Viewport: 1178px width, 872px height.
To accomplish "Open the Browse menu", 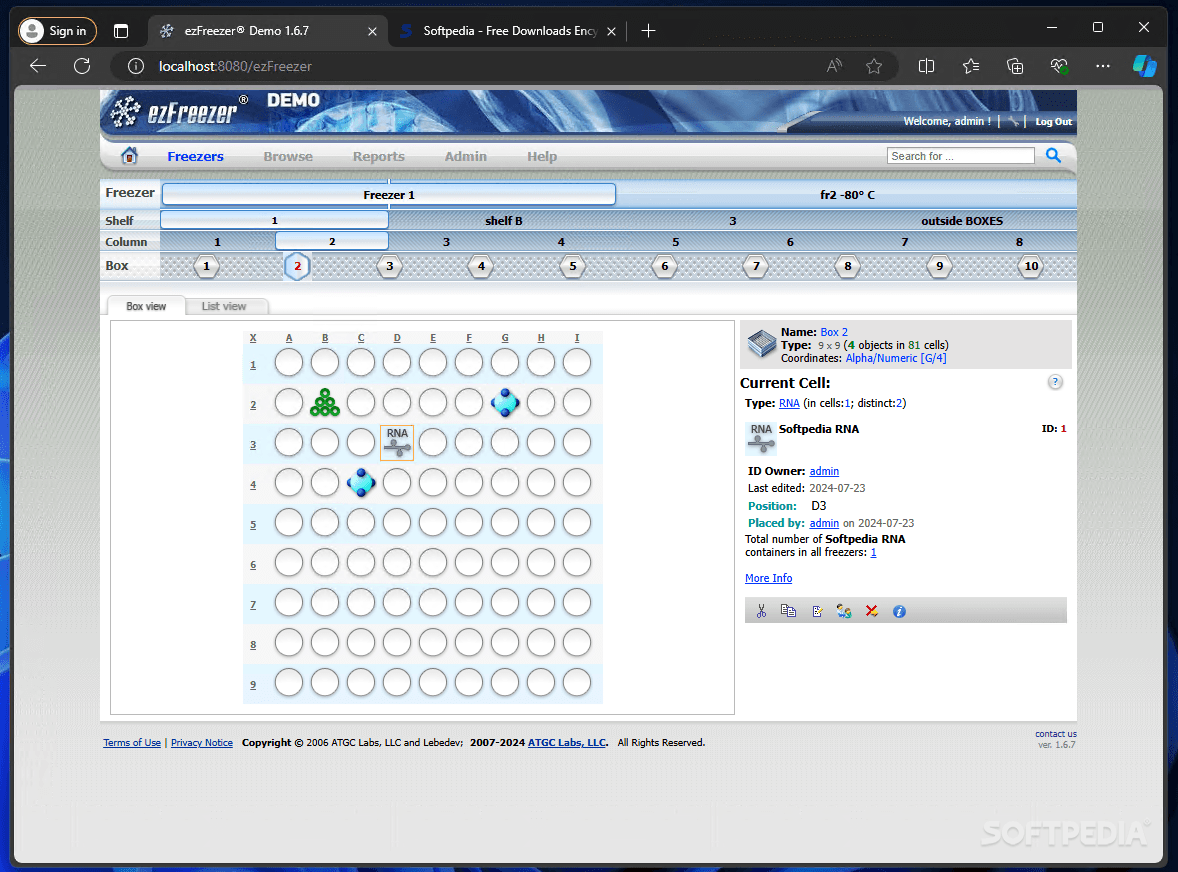I will pos(288,156).
